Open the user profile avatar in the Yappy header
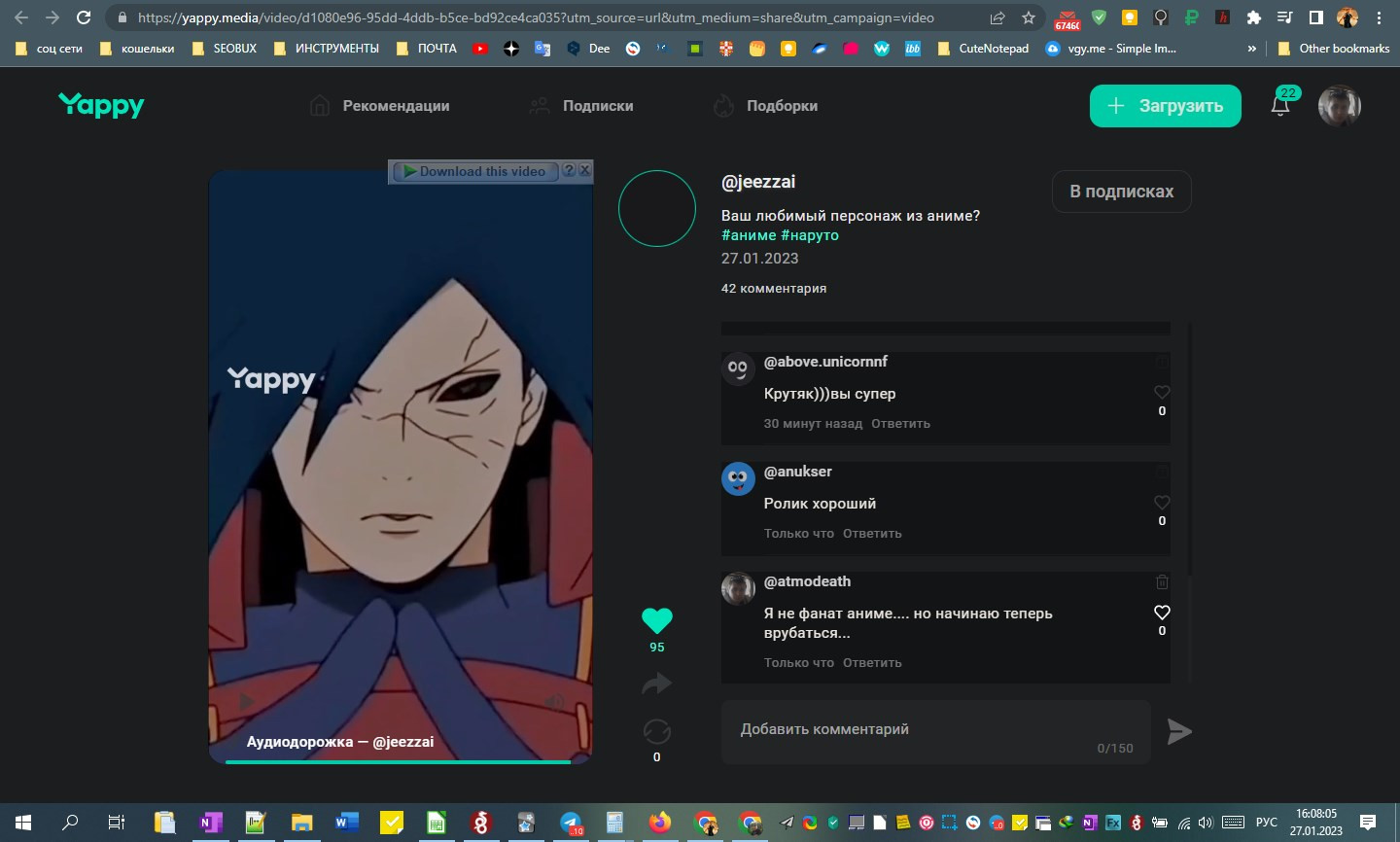The height and width of the screenshot is (842, 1400). (x=1339, y=106)
